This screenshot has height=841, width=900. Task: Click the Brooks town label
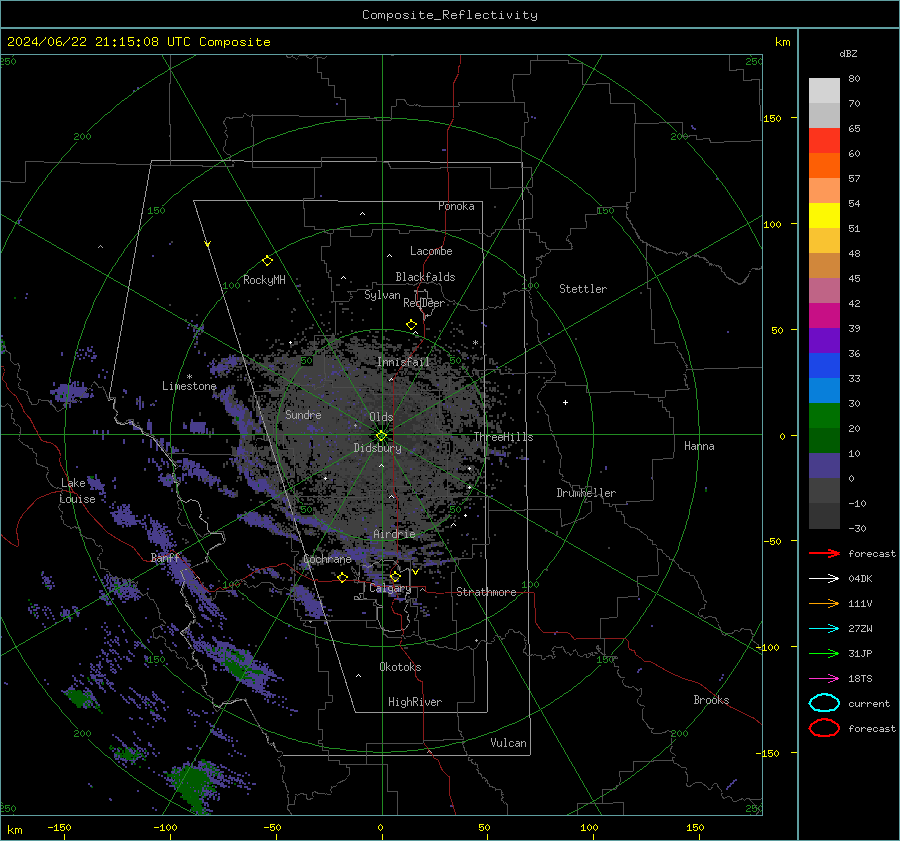pos(711,700)
